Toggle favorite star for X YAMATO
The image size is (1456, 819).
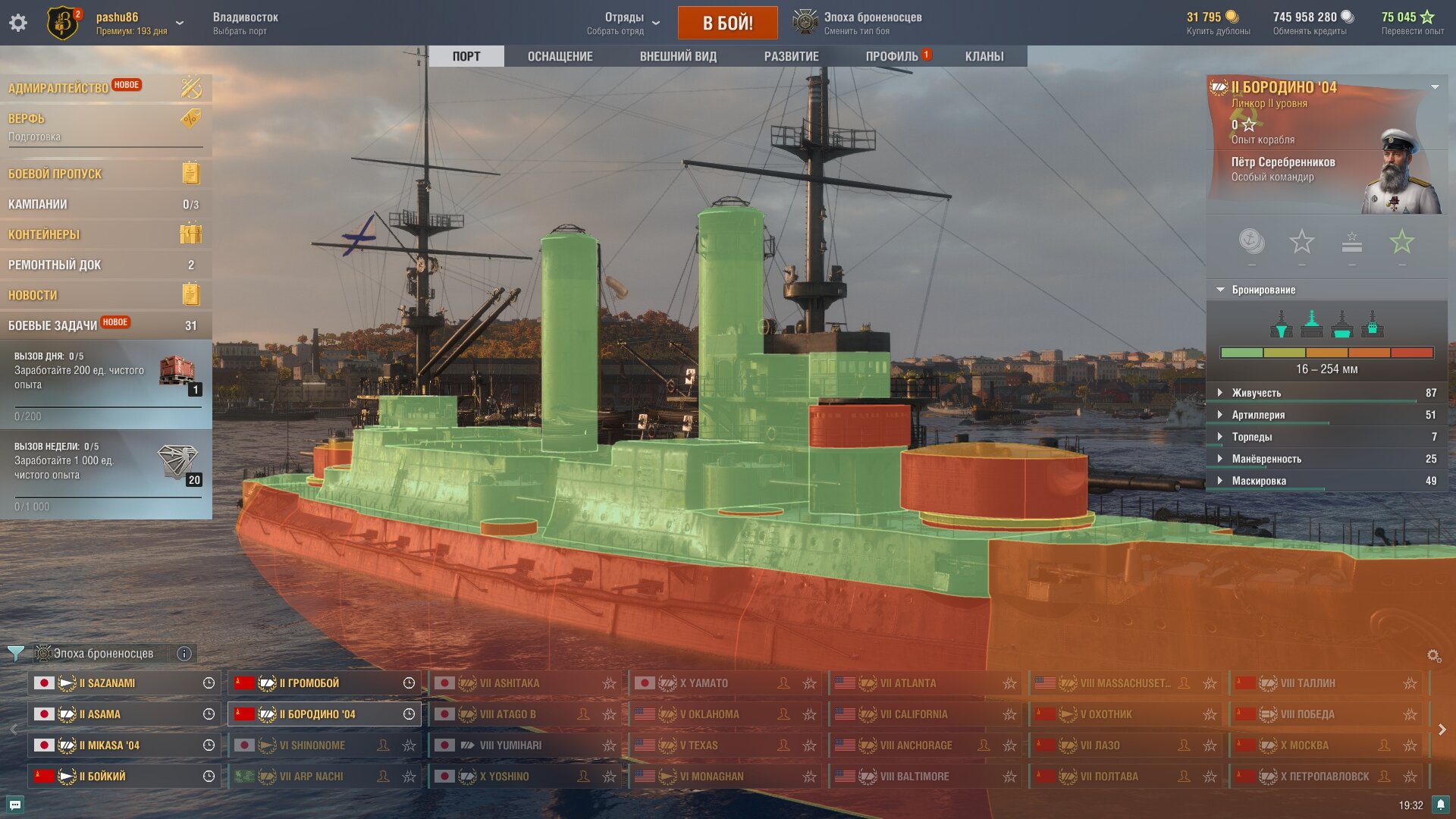(x=810, y=683)
